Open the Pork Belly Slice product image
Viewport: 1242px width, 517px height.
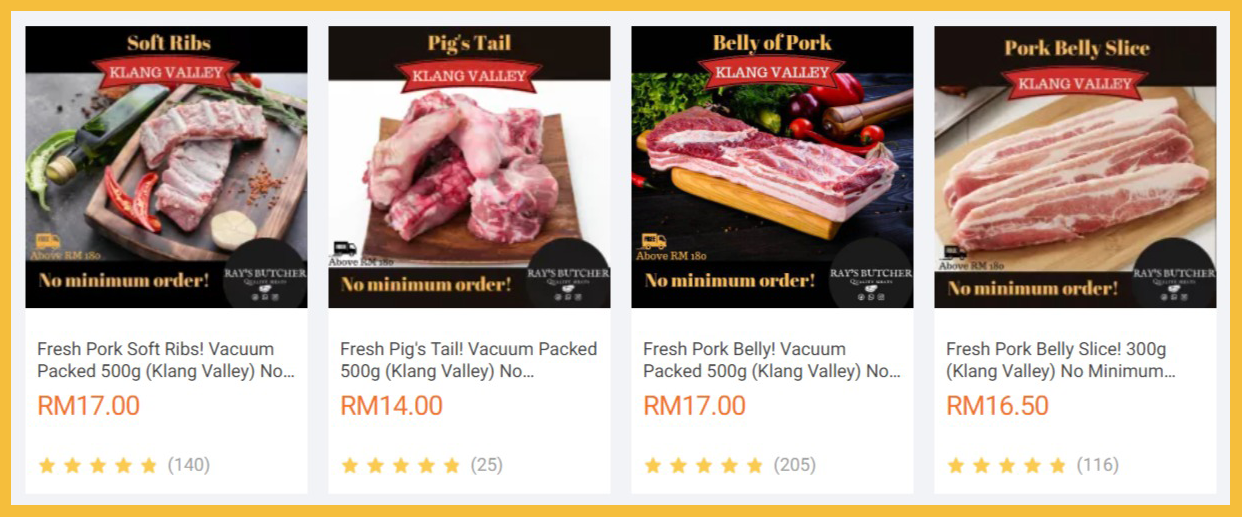pyautogui.click(x=1075, y=167)
